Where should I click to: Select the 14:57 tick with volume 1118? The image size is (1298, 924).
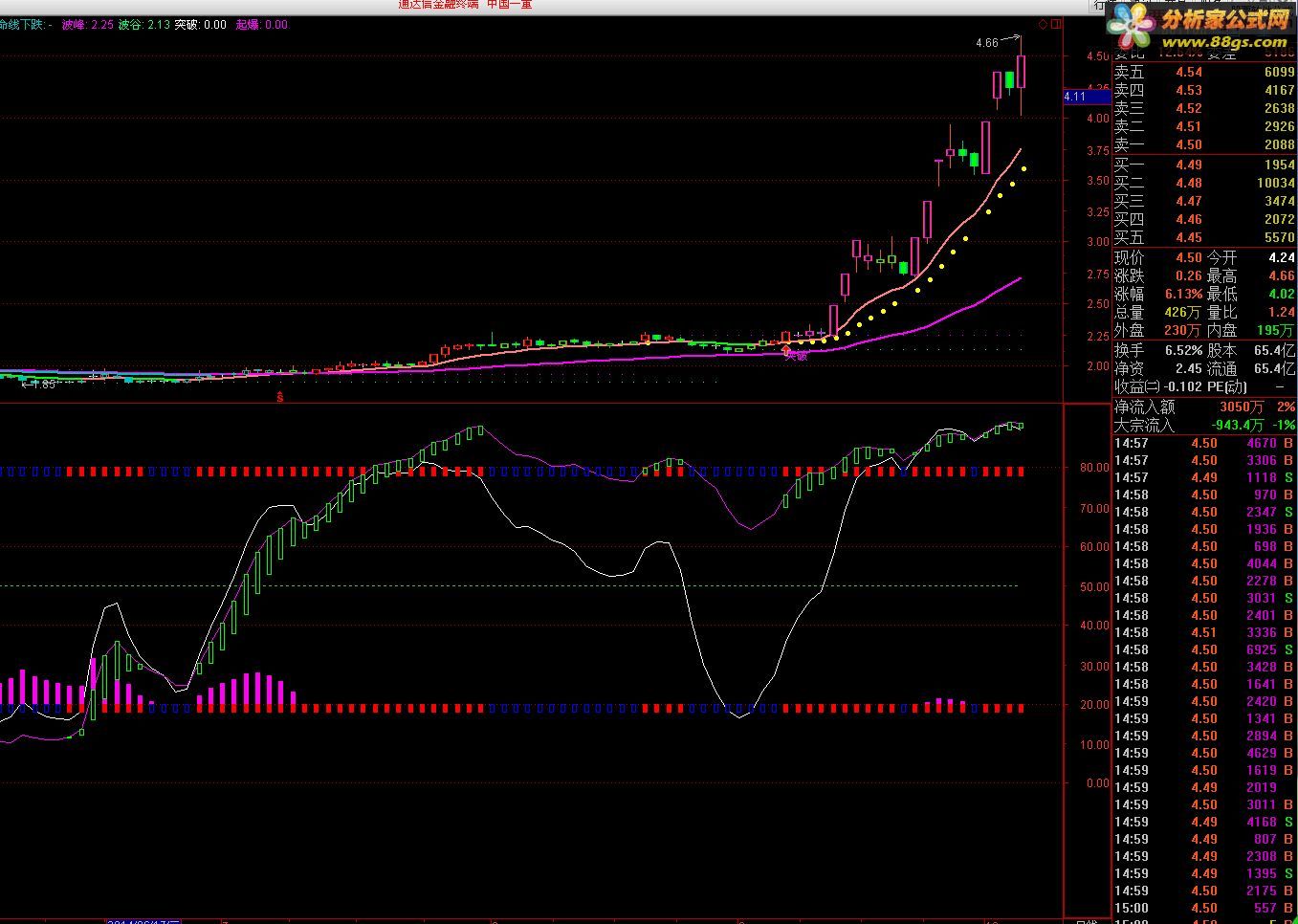(x=1204, y=477)
